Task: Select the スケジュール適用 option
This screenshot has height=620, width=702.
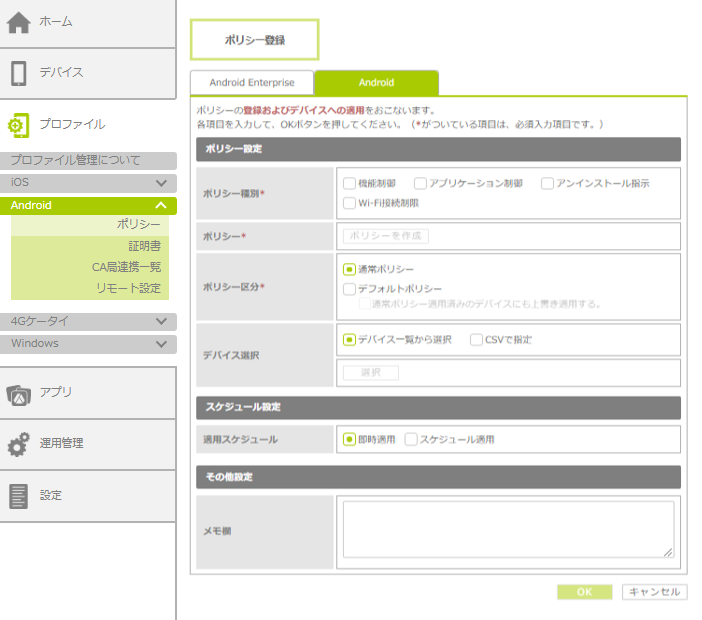Action: coord(411,440)
